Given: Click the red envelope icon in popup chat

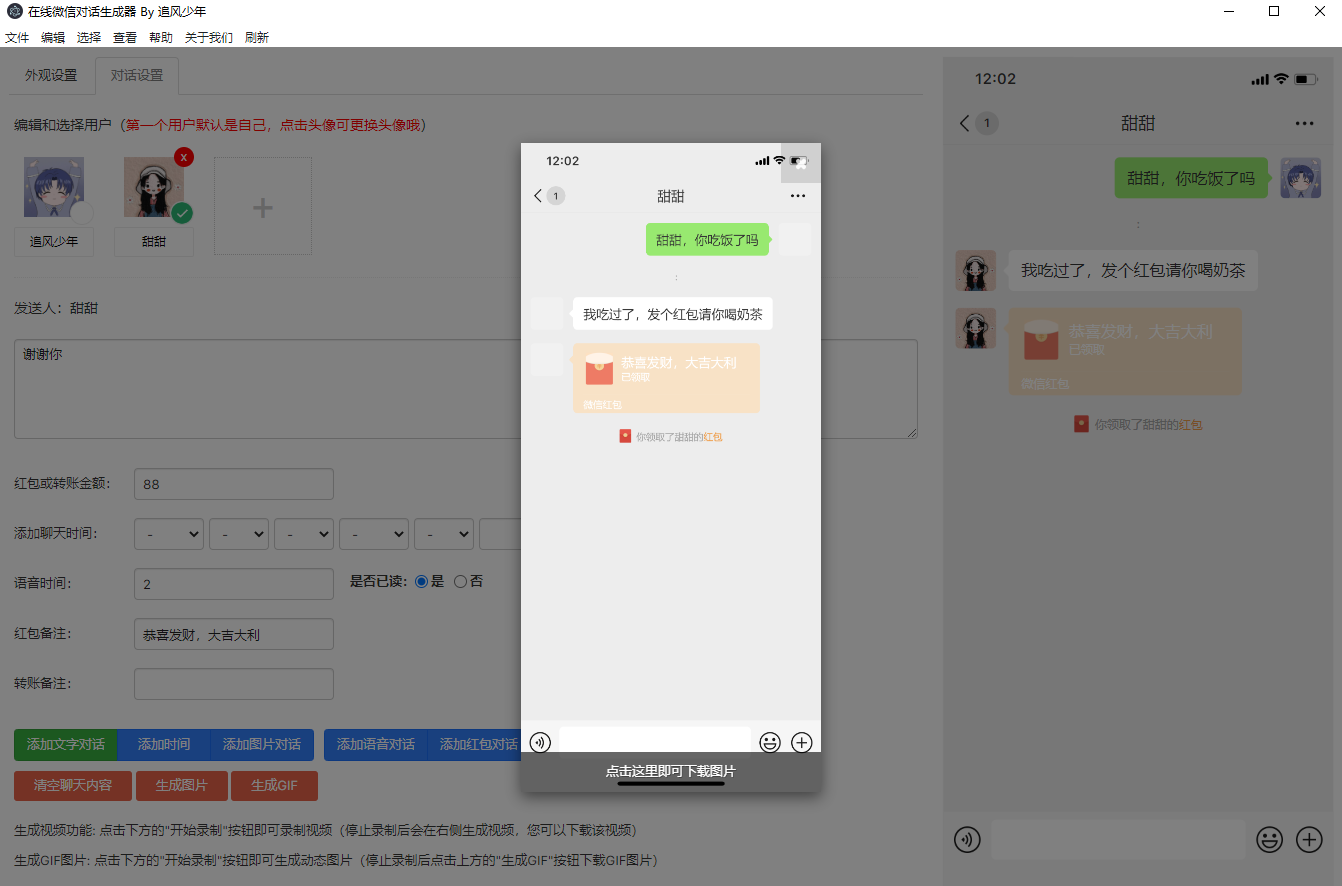Looking at the screenshot, I should point(599,369).
